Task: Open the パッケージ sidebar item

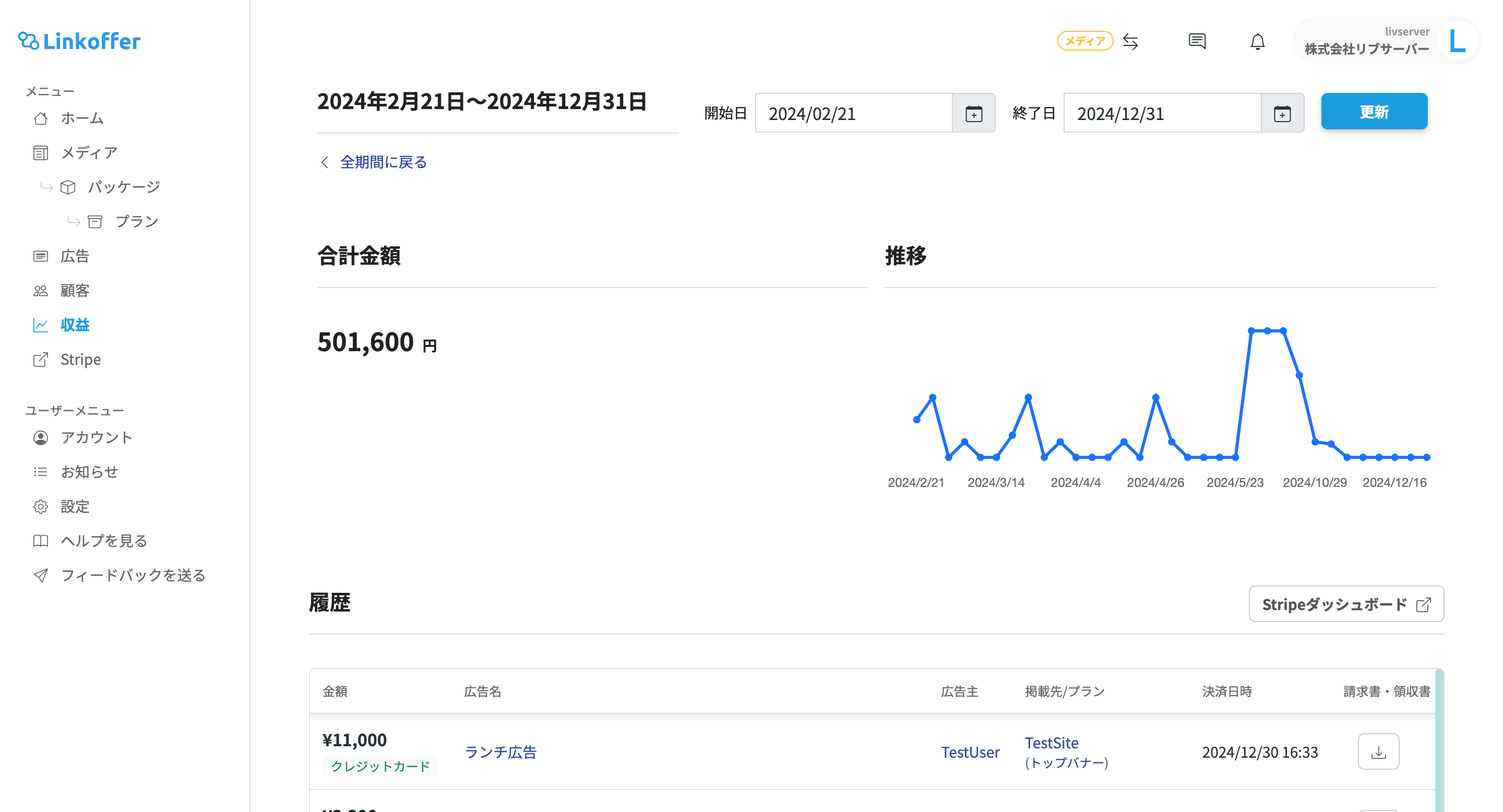Action: pyautogui.click(x=124, y=187)
